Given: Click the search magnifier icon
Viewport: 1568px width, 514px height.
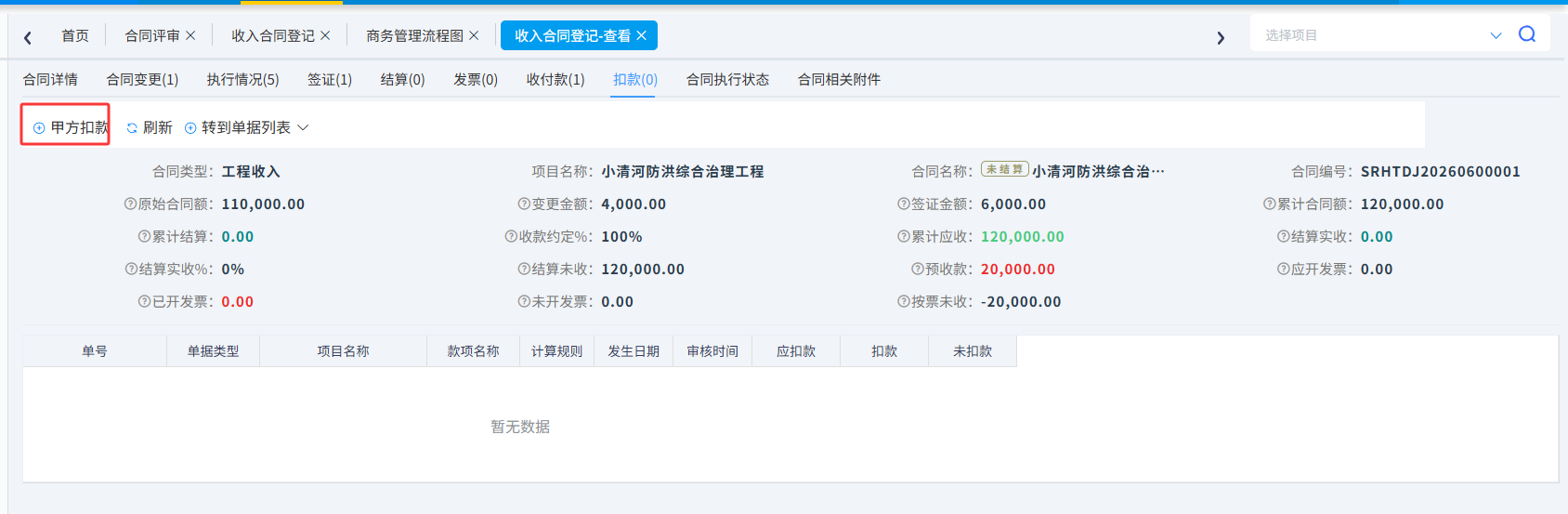Looking at the screenshot, I should pos(1527,34).
